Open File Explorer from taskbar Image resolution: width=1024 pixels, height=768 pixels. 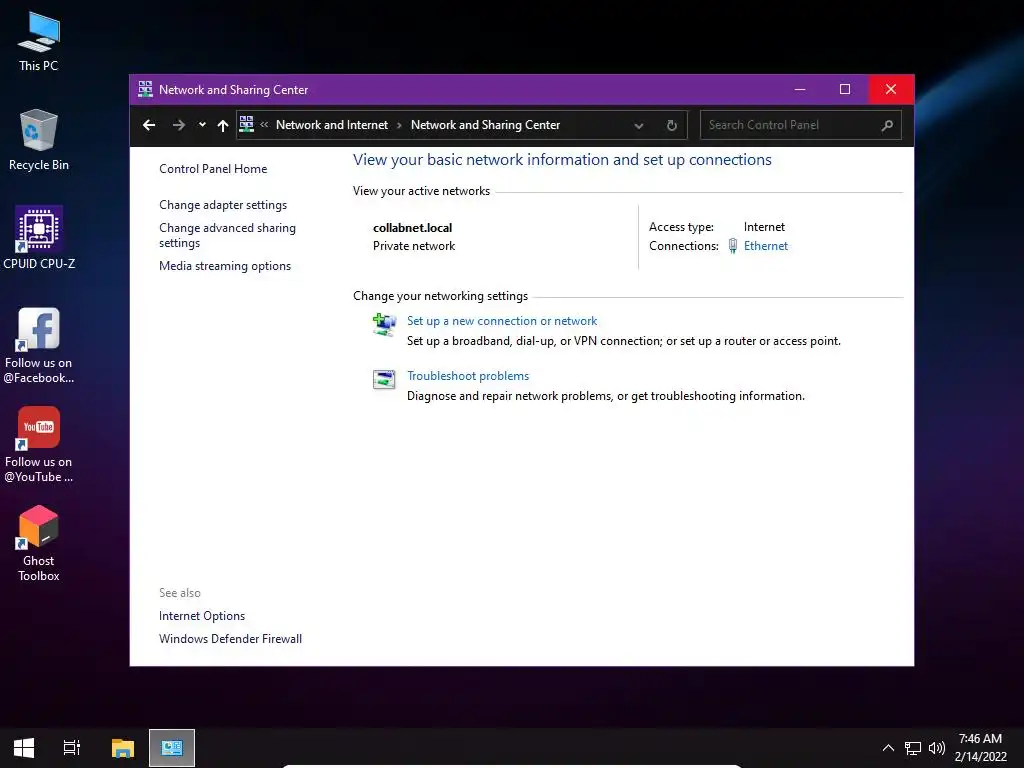pyautogui.click(x=123, y=748)
